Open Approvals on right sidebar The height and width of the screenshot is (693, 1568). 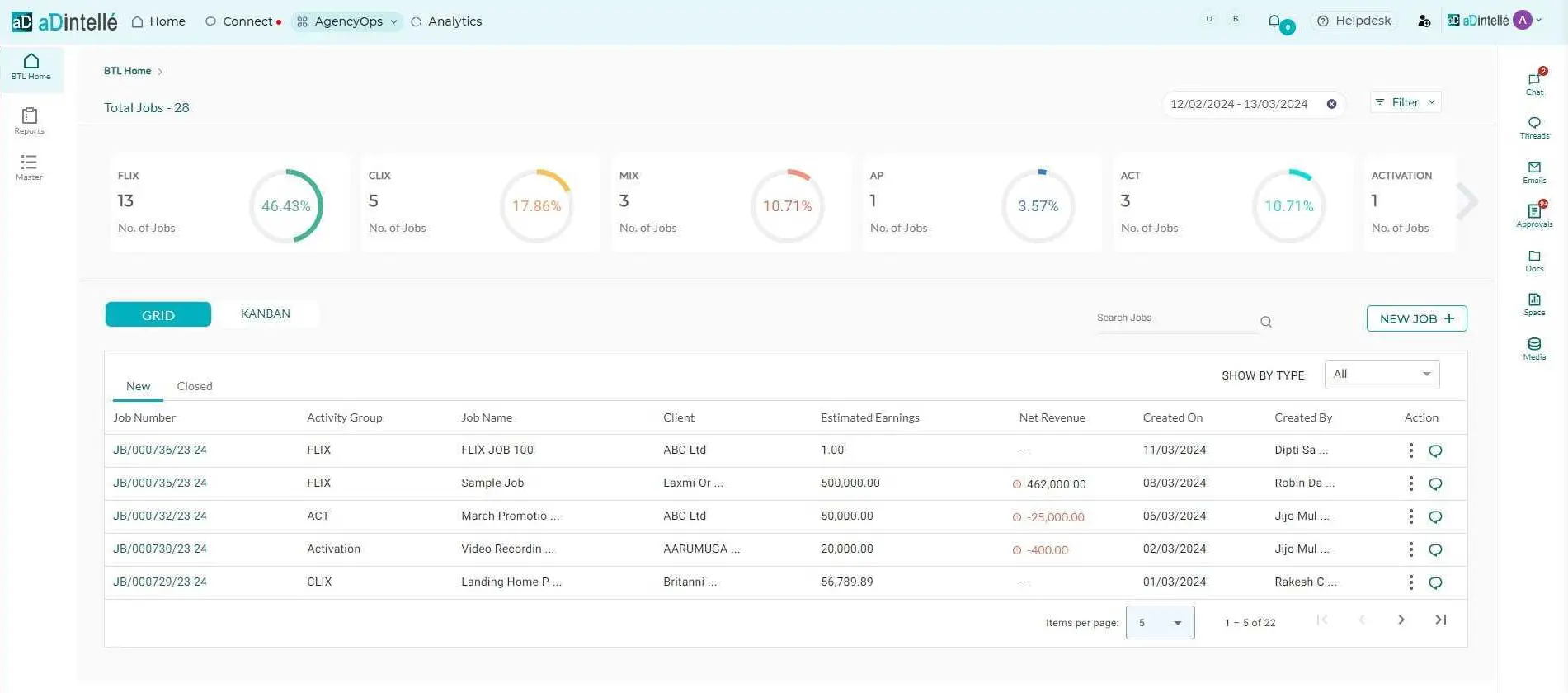[1534, 215]
